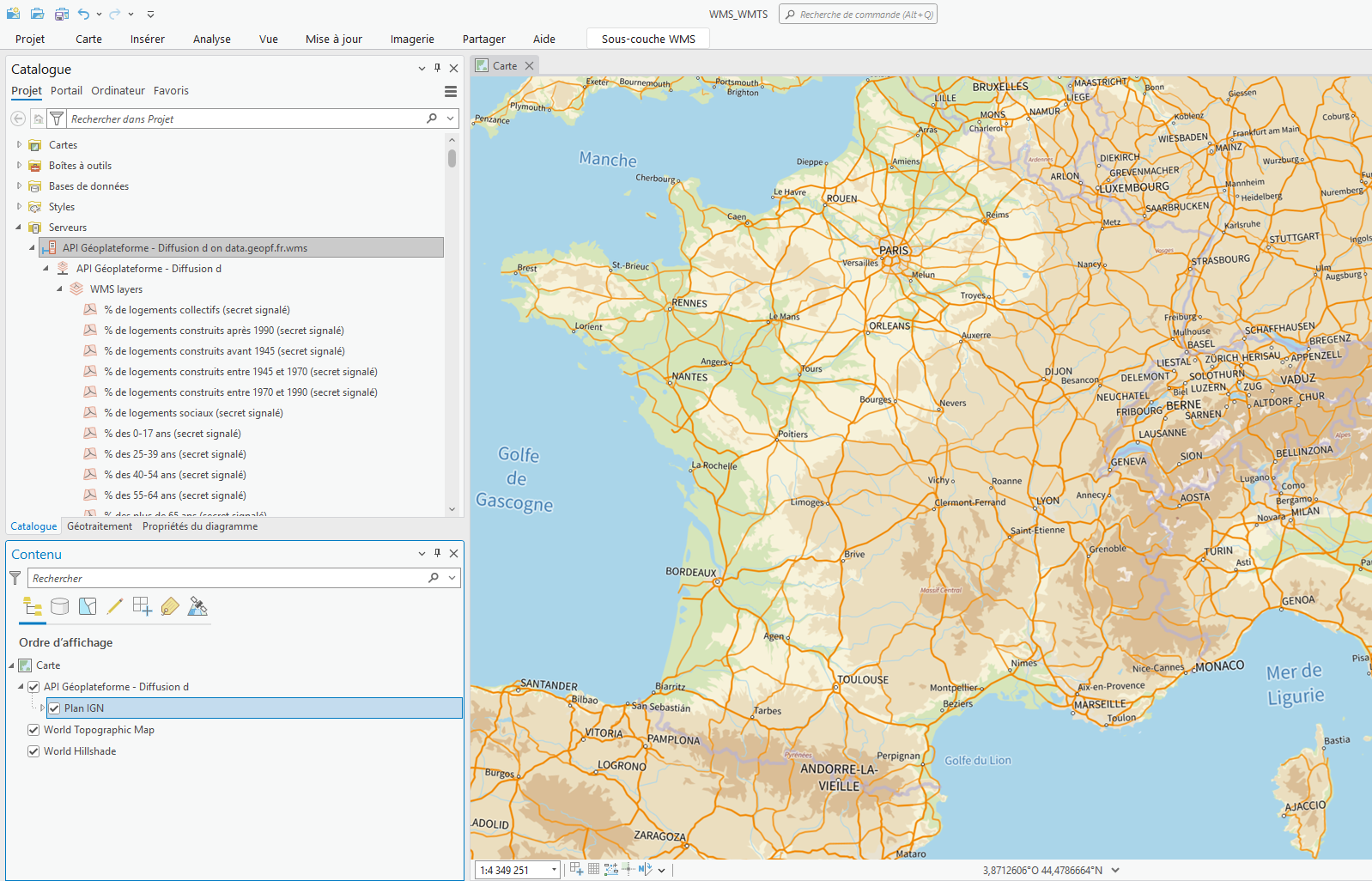Click the Catalogue hamburger menu icon
Viewport: 1372px width, 881px height.
click(x=451, y=91)
